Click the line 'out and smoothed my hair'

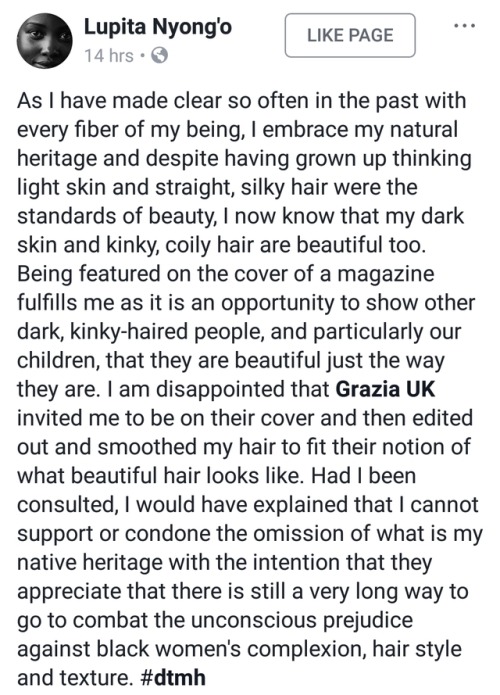point(244,447)
